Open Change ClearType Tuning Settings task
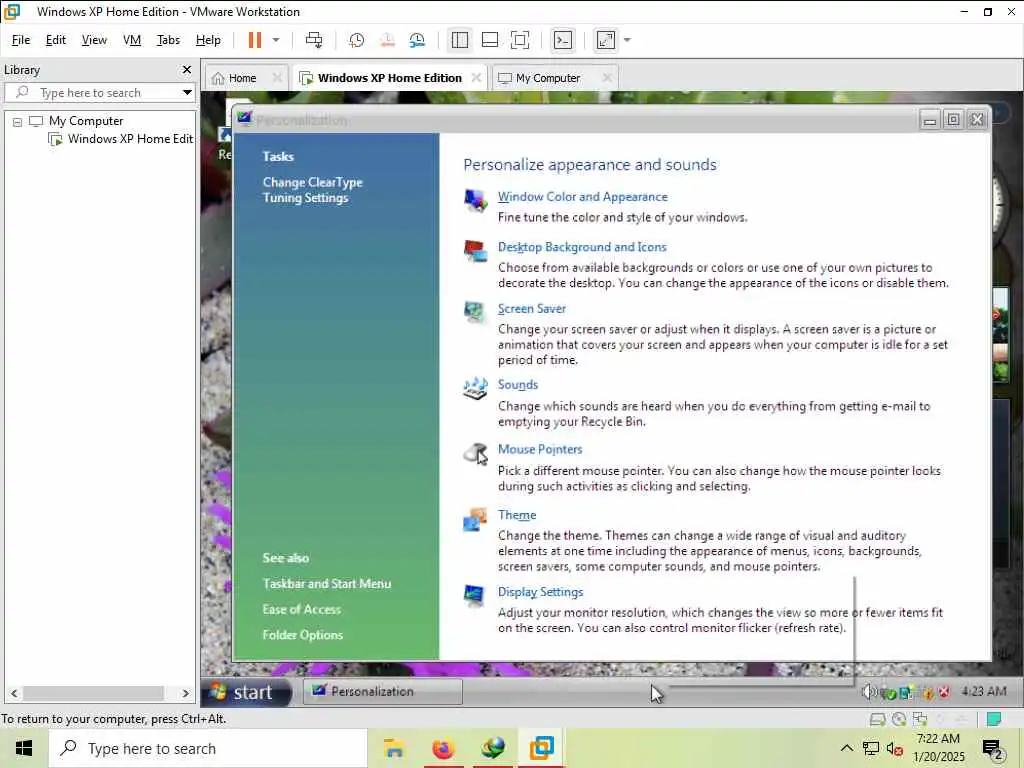 pyautogui.click(x=312, y=190)
